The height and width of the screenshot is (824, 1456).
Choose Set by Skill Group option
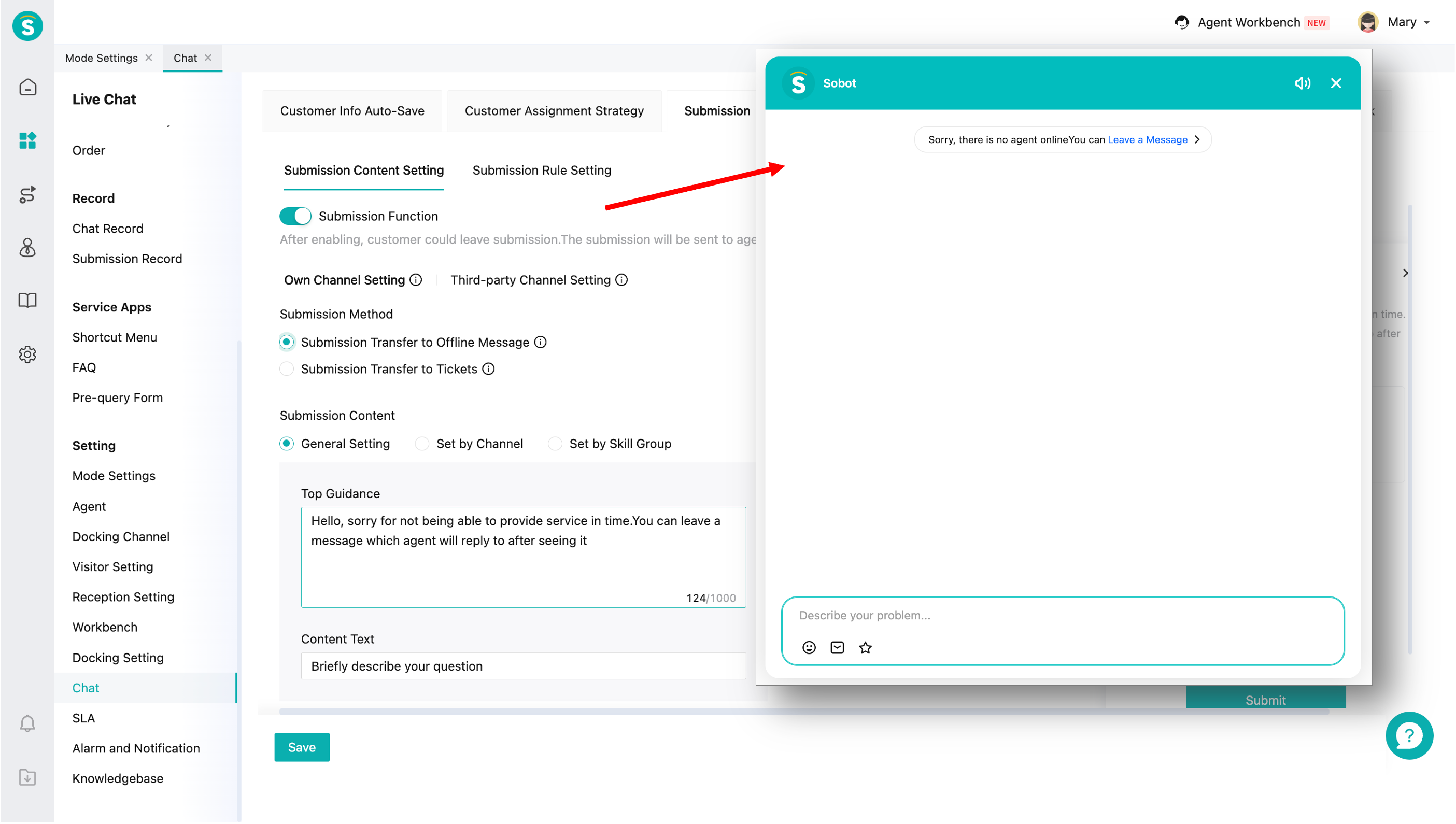(x=555, y=444)
